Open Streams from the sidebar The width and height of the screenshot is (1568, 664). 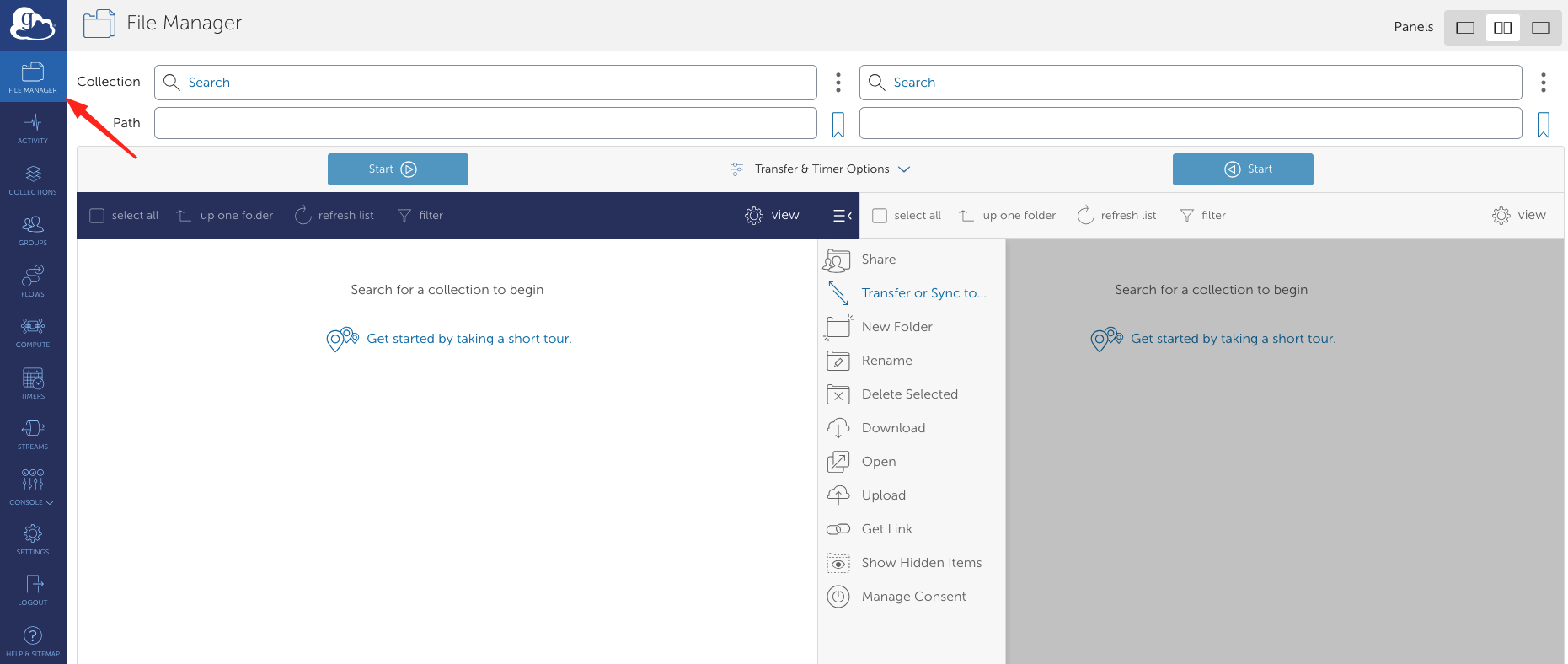click(33, 434)
